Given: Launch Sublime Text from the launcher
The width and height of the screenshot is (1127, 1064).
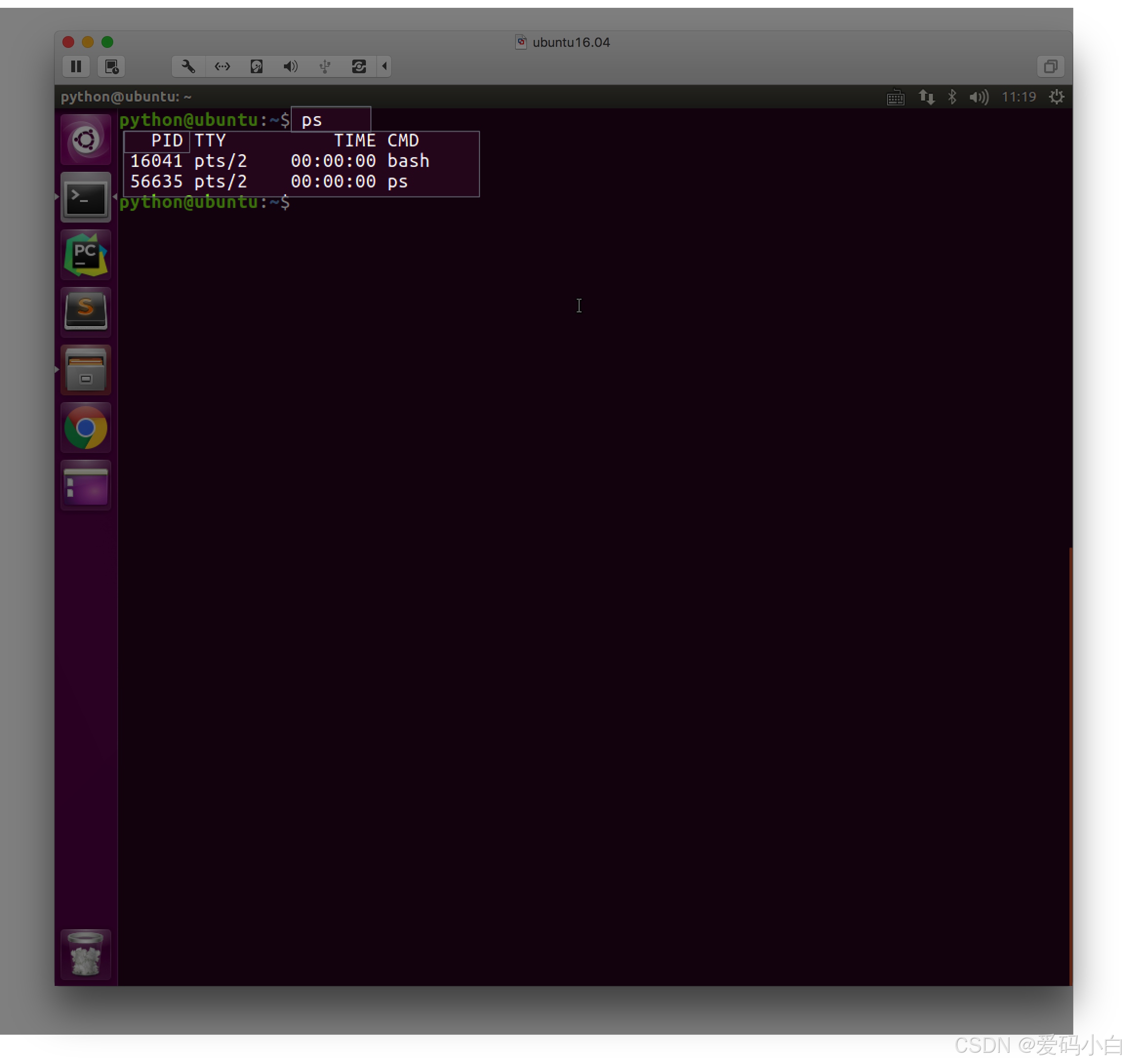Looking at the screenshot, I should 85,312.
